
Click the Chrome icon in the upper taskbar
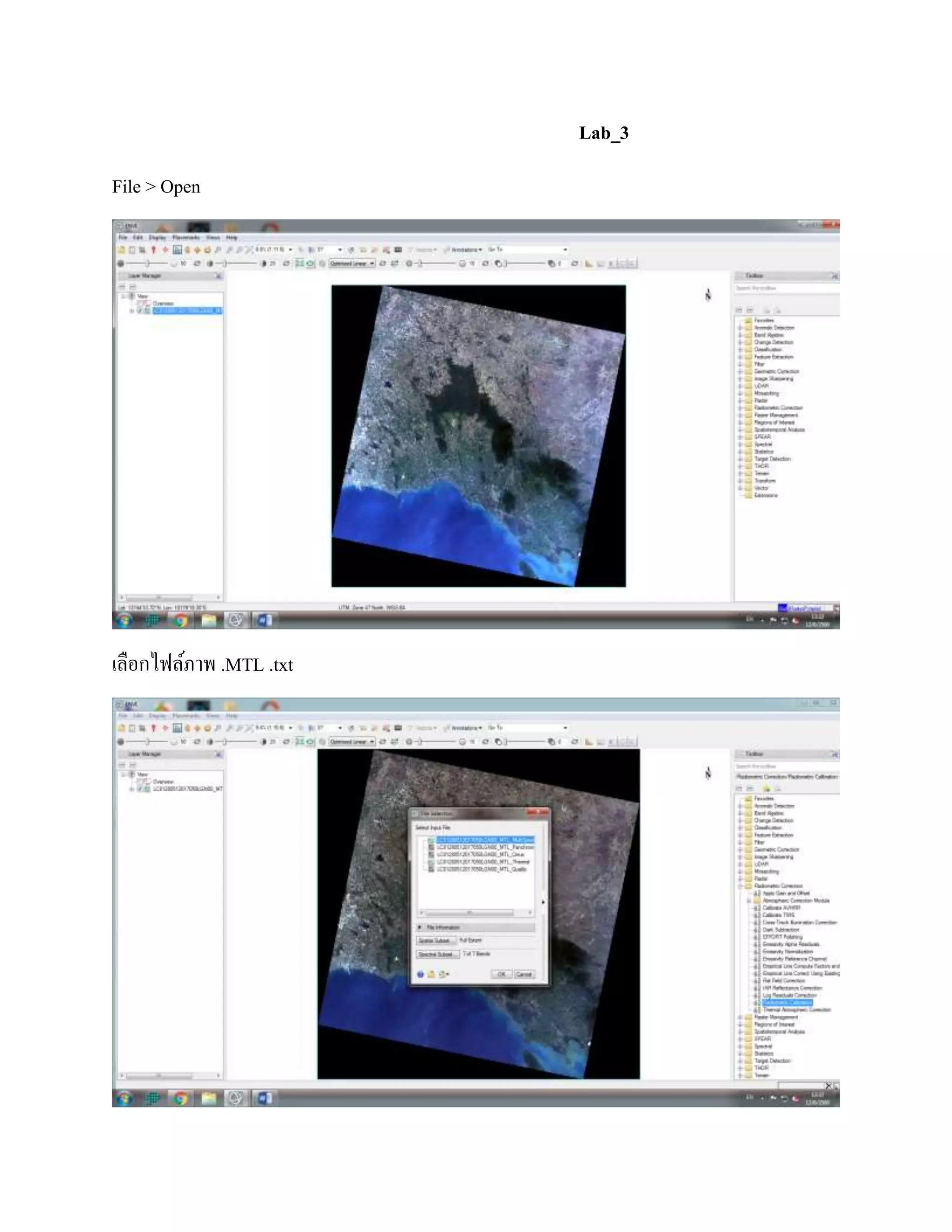coord(180,621)
